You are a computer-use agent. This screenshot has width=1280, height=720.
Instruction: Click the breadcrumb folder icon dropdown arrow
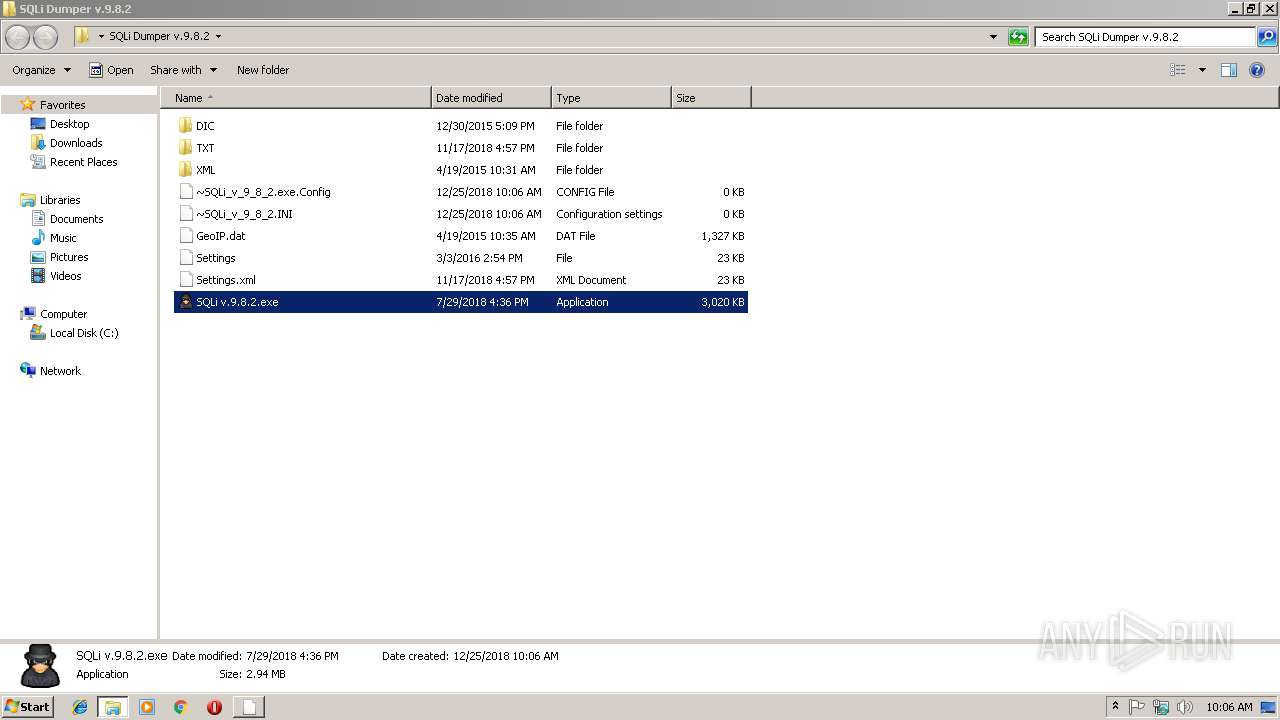[101, 37]
